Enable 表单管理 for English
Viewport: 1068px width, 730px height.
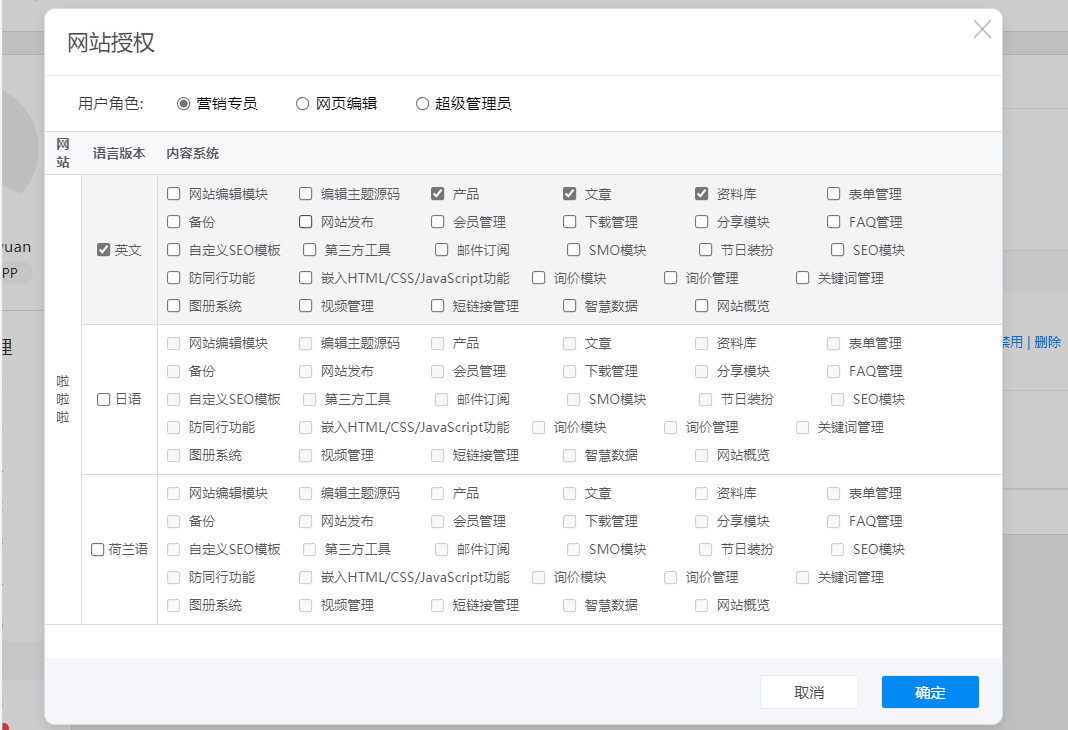[832, 193]
